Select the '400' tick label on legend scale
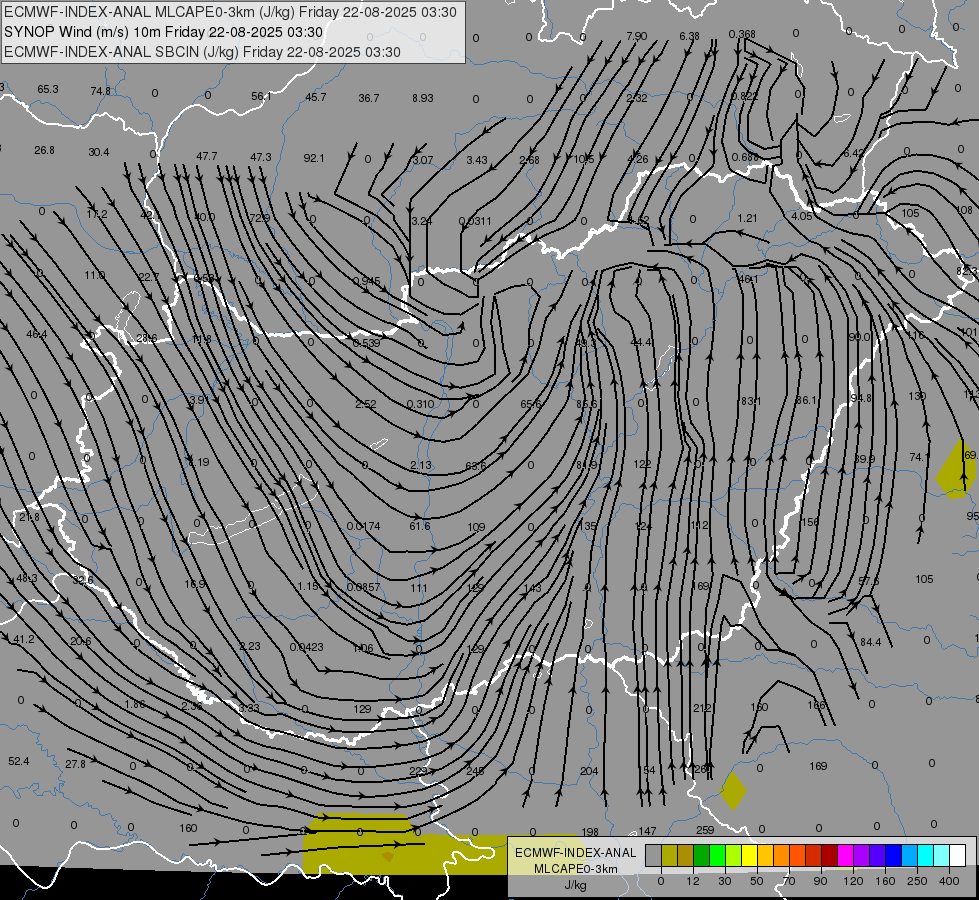The width and height of the screenshot is (979, 900). (949, 881)
